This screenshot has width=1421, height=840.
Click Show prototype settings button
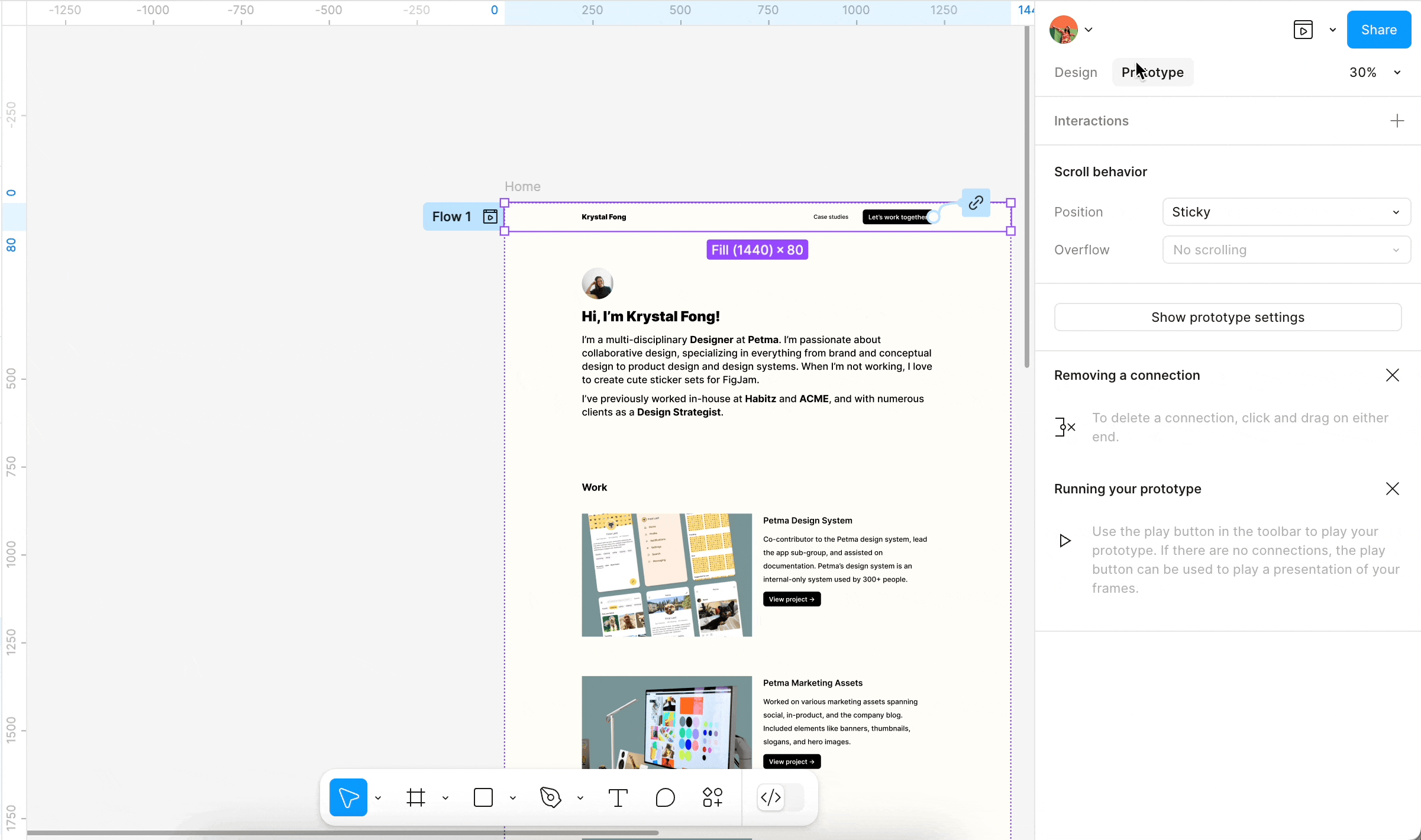click(x=1228, y=317)
